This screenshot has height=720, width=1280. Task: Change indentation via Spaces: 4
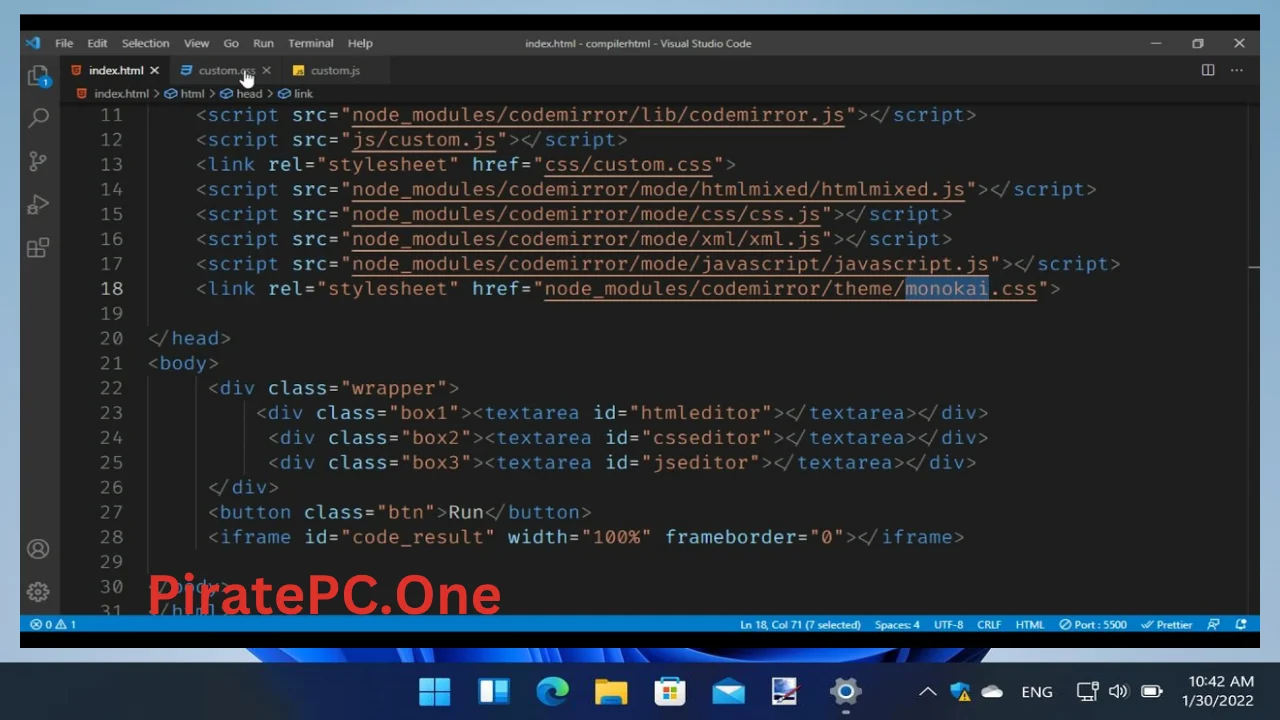point(897,624)
